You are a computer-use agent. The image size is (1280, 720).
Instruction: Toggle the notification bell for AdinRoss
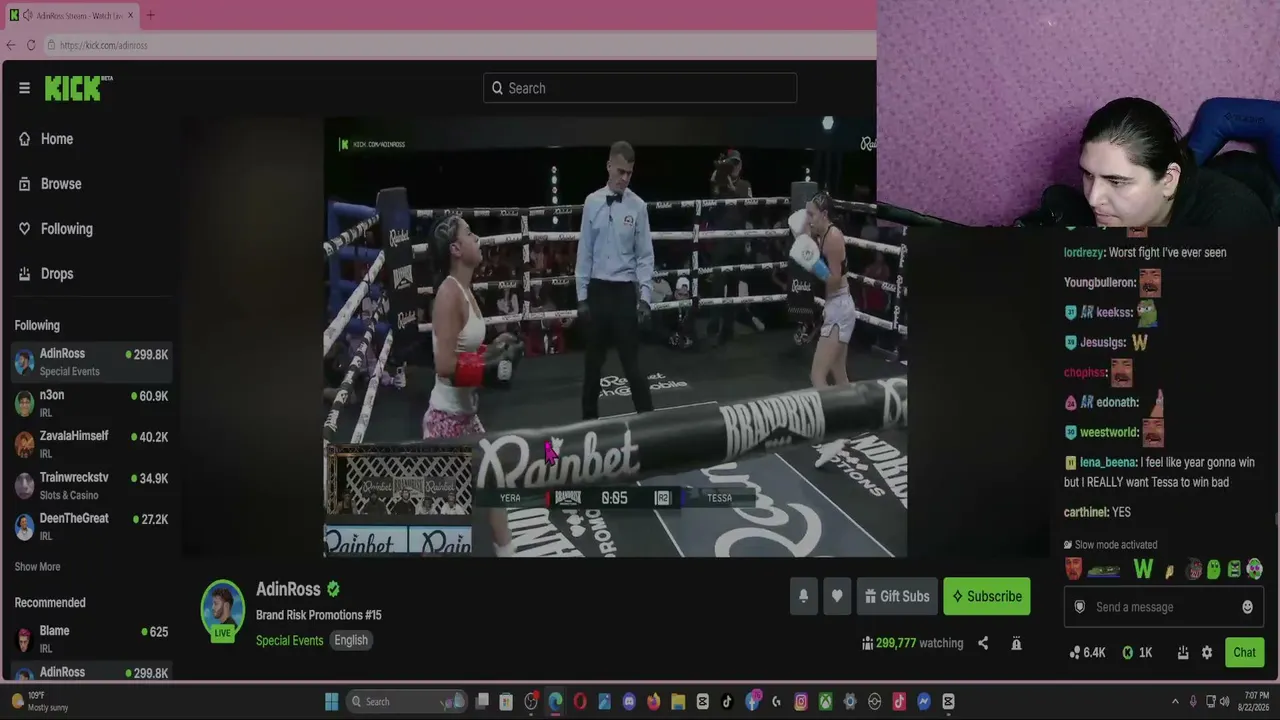[803, 596]
